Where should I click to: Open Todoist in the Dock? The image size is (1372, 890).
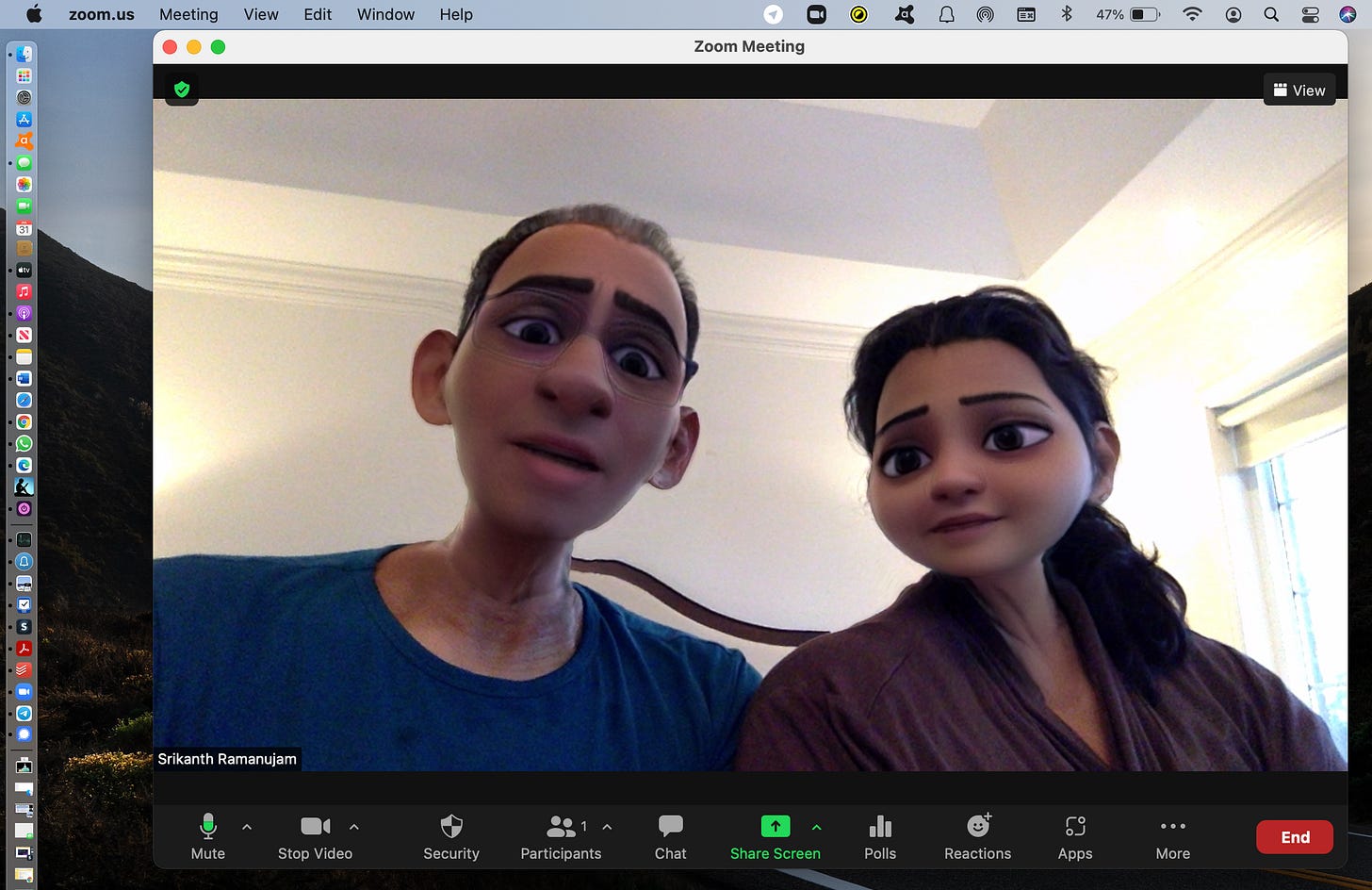click(x=24, y=669)
